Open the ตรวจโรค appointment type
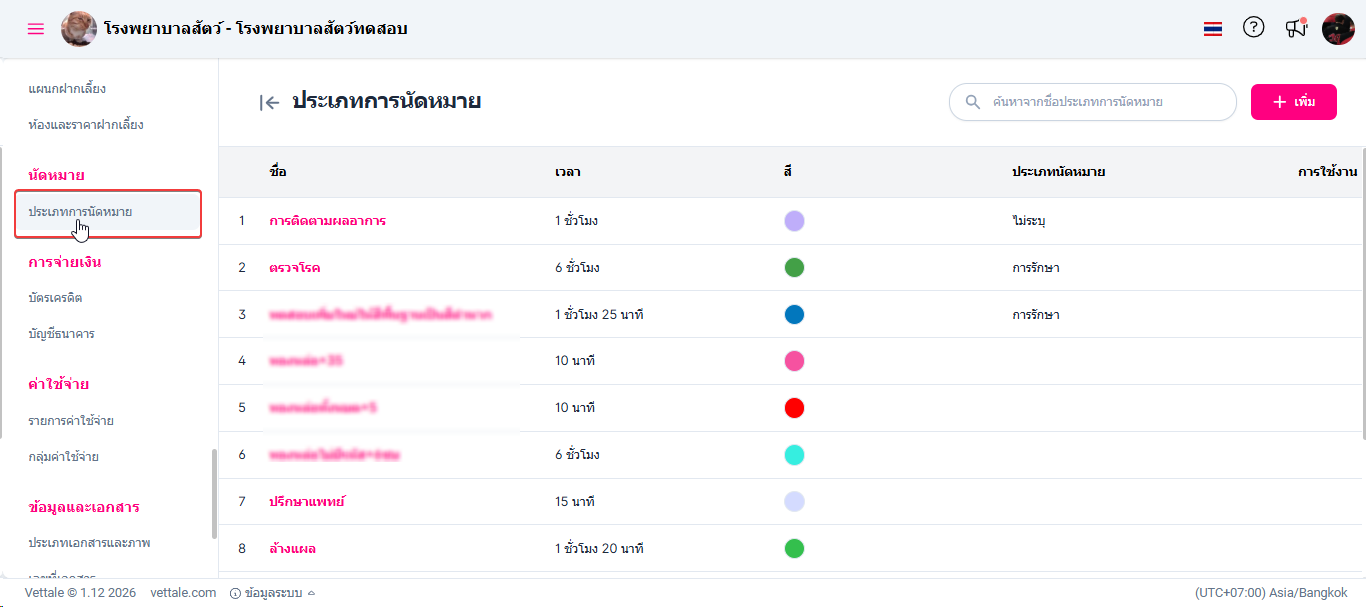This screenshot has height=607, width=1366. click(294, 268)
